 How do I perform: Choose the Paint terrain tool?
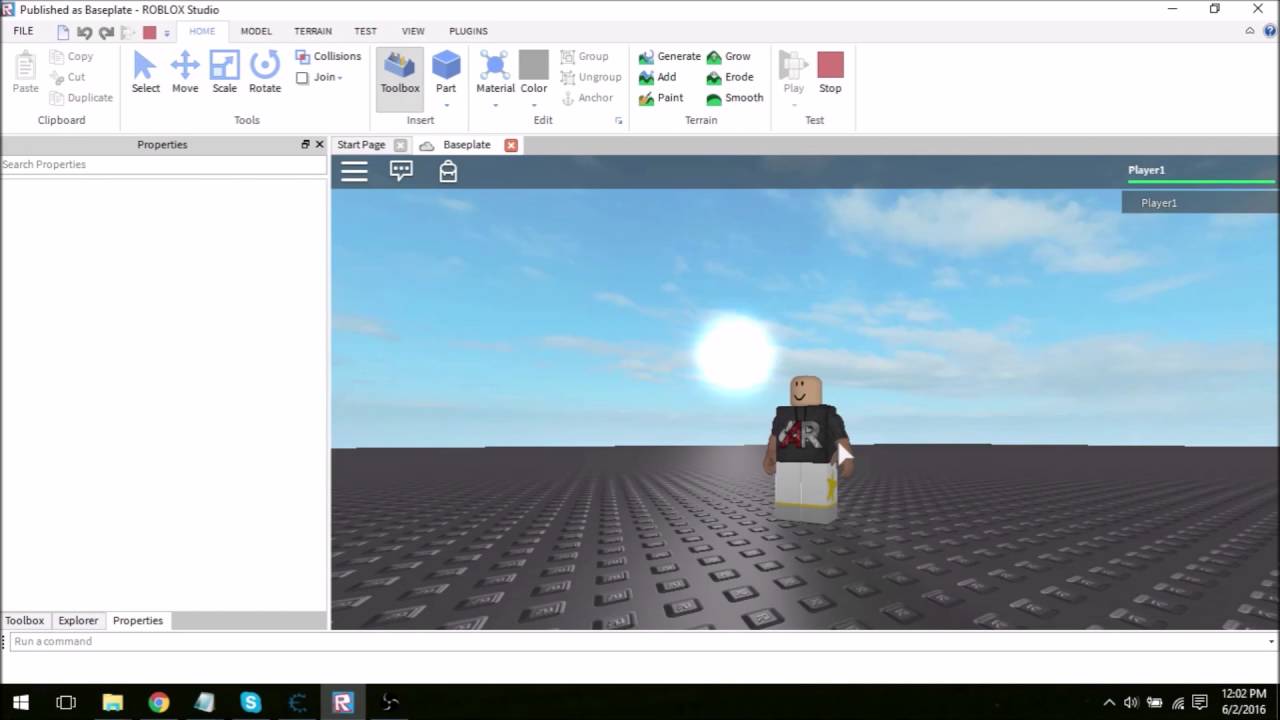tap(661, 98)
